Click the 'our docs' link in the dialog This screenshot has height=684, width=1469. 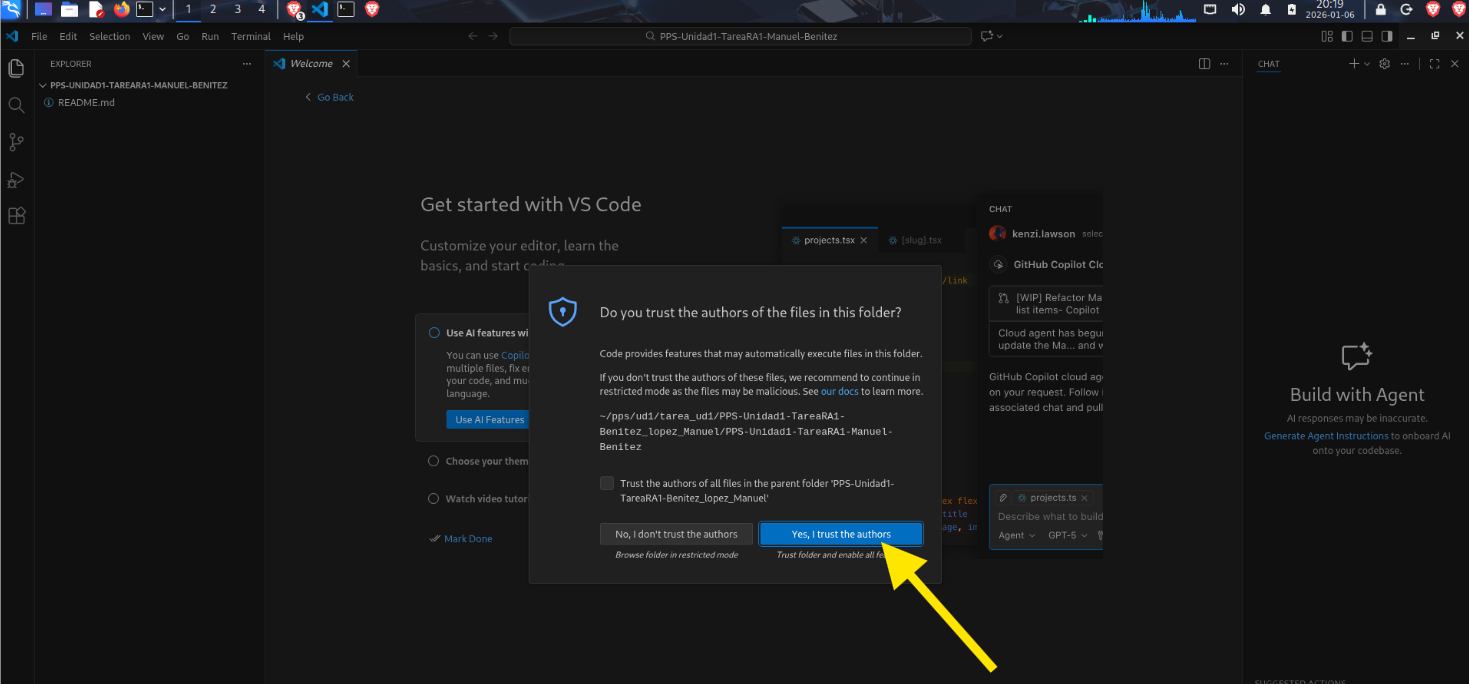click(840, 391)
